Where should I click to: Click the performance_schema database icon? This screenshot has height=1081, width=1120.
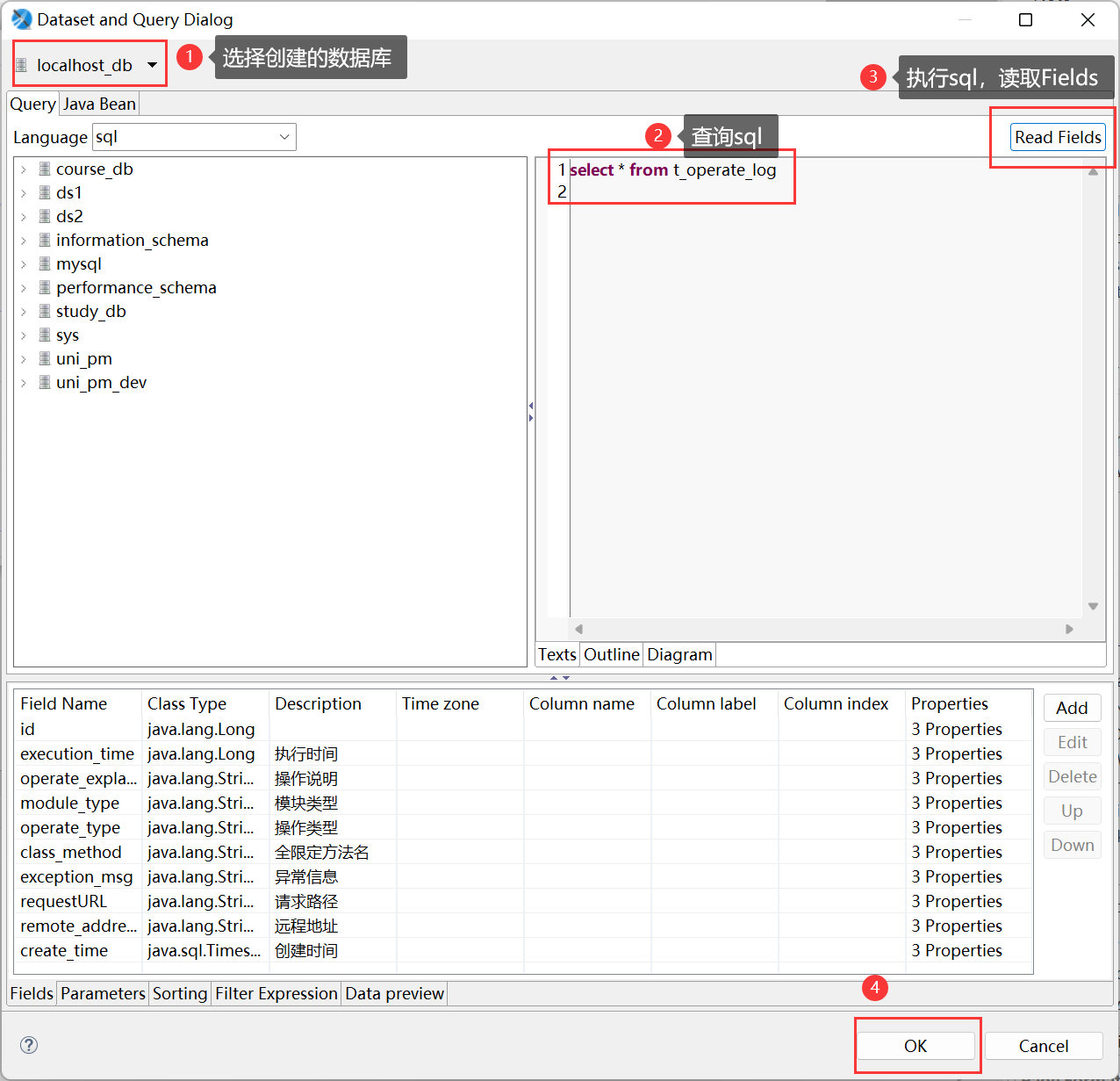tap(45, 287)
